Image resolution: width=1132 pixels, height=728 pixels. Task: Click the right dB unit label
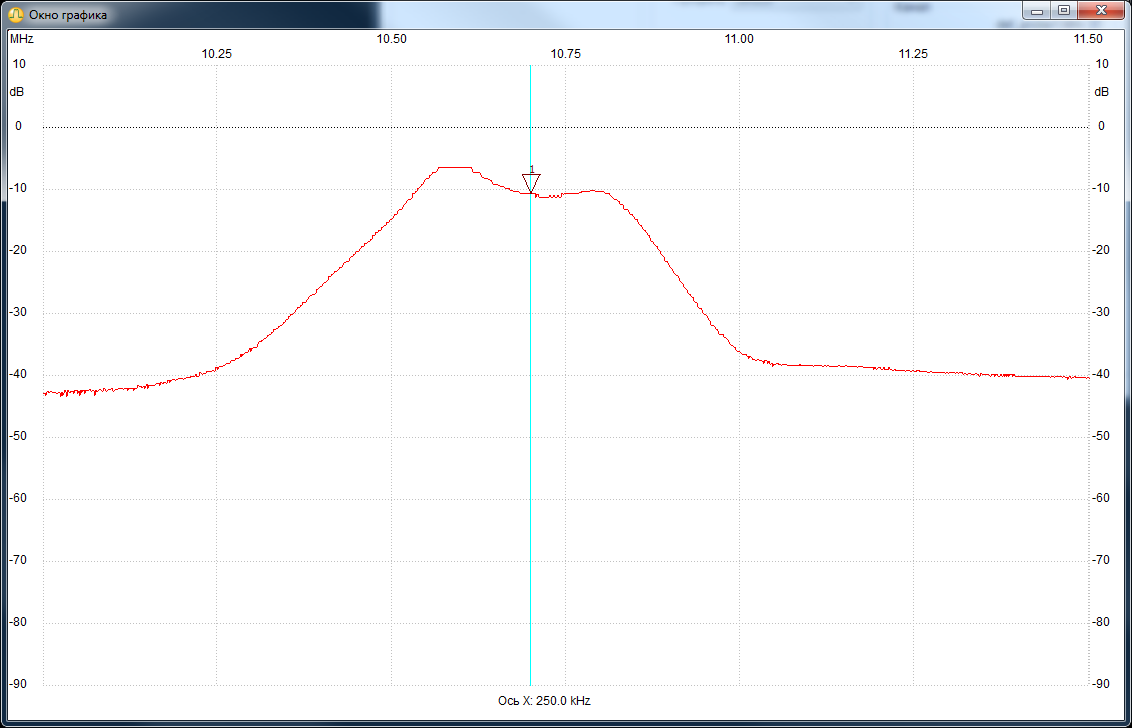tap(1101, 92)
